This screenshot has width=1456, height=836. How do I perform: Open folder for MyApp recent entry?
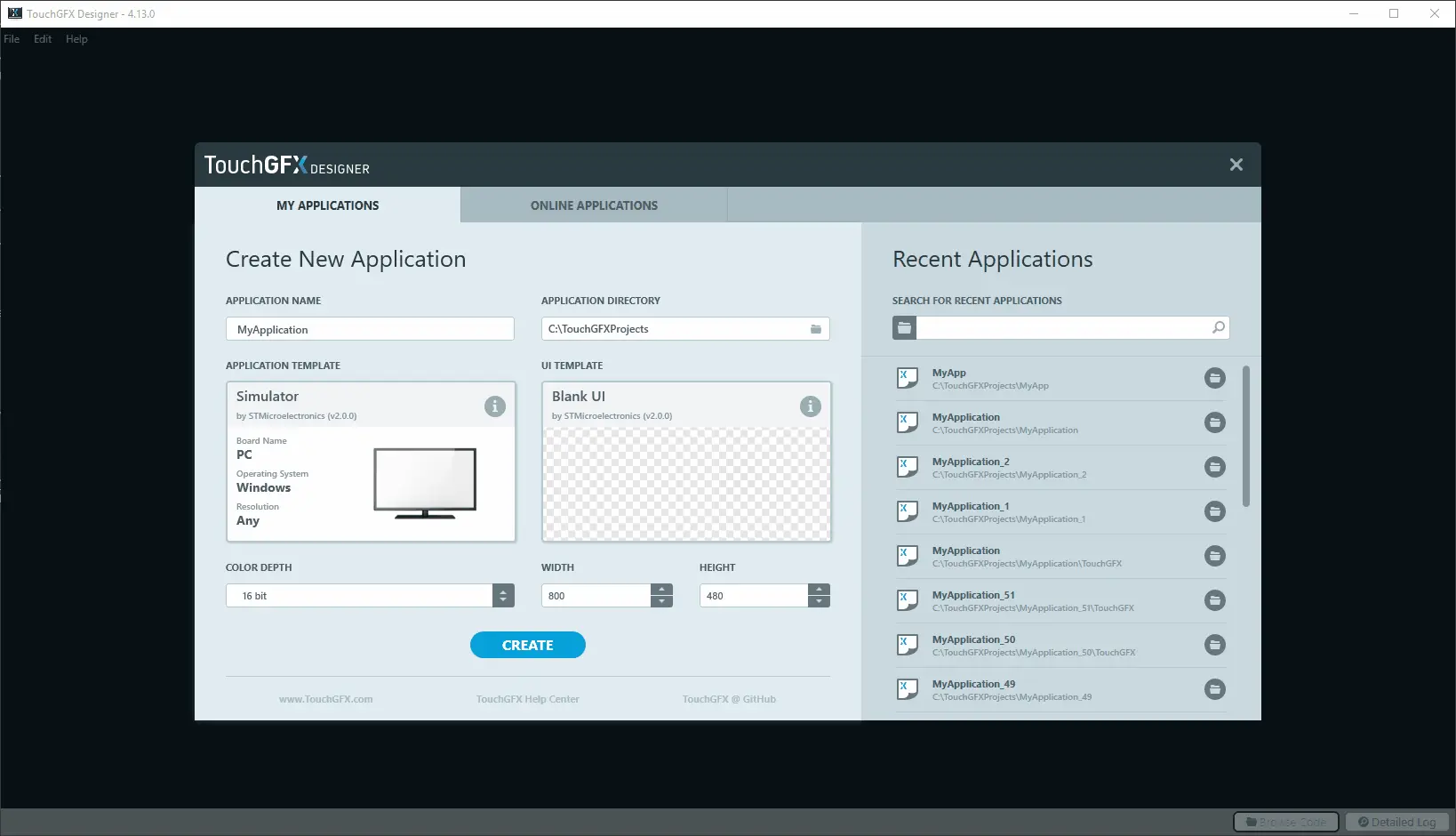(1215, 378)
